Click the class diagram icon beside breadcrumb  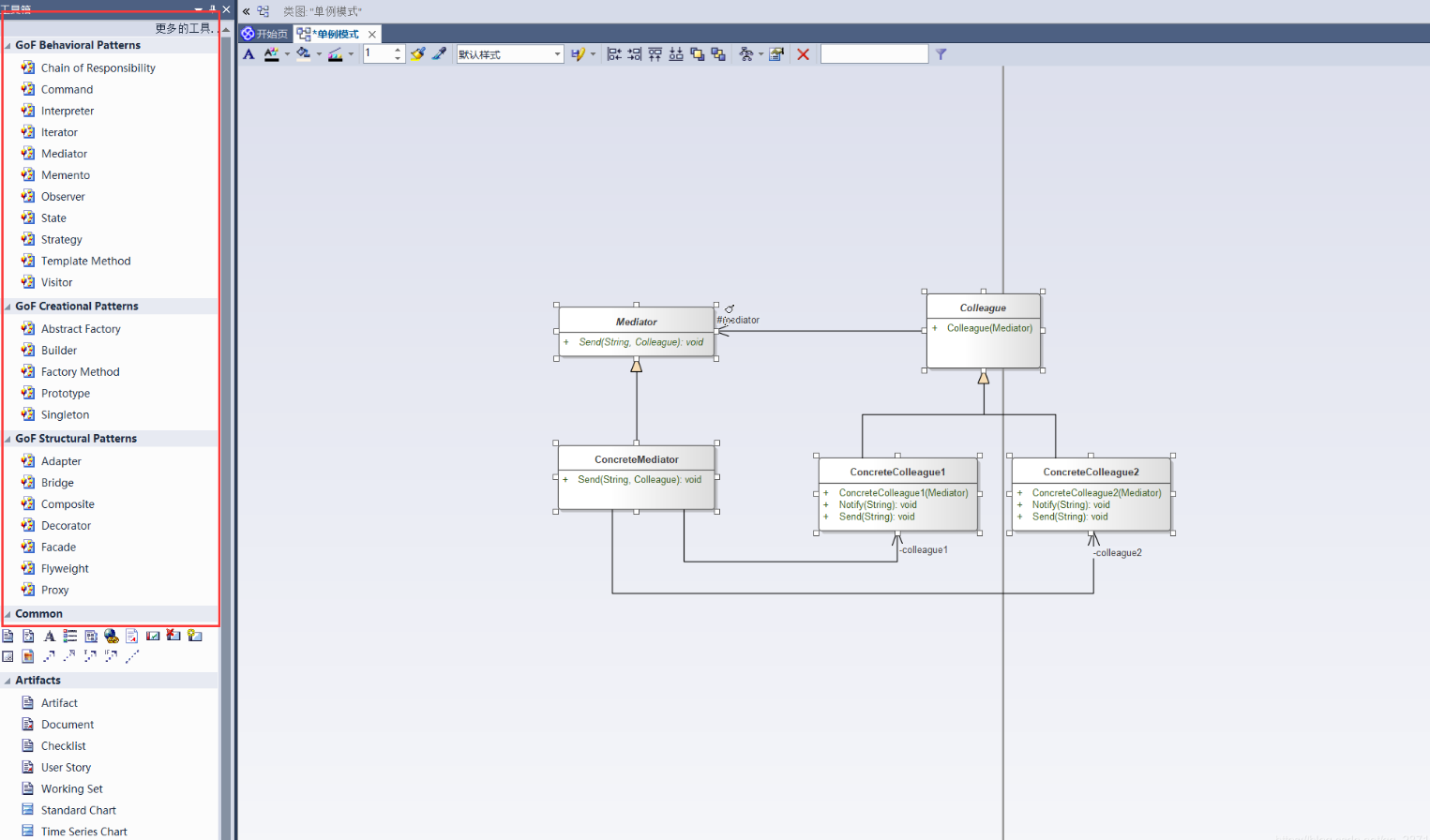[263, 11]
